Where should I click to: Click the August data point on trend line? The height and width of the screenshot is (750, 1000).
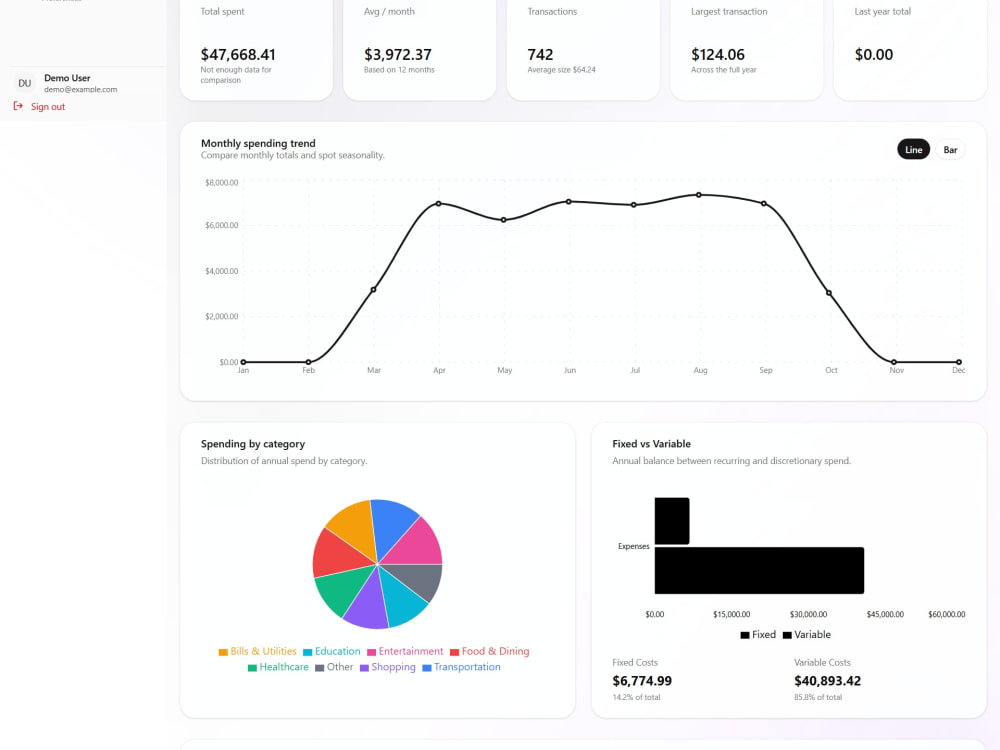(x=699, y=195)
